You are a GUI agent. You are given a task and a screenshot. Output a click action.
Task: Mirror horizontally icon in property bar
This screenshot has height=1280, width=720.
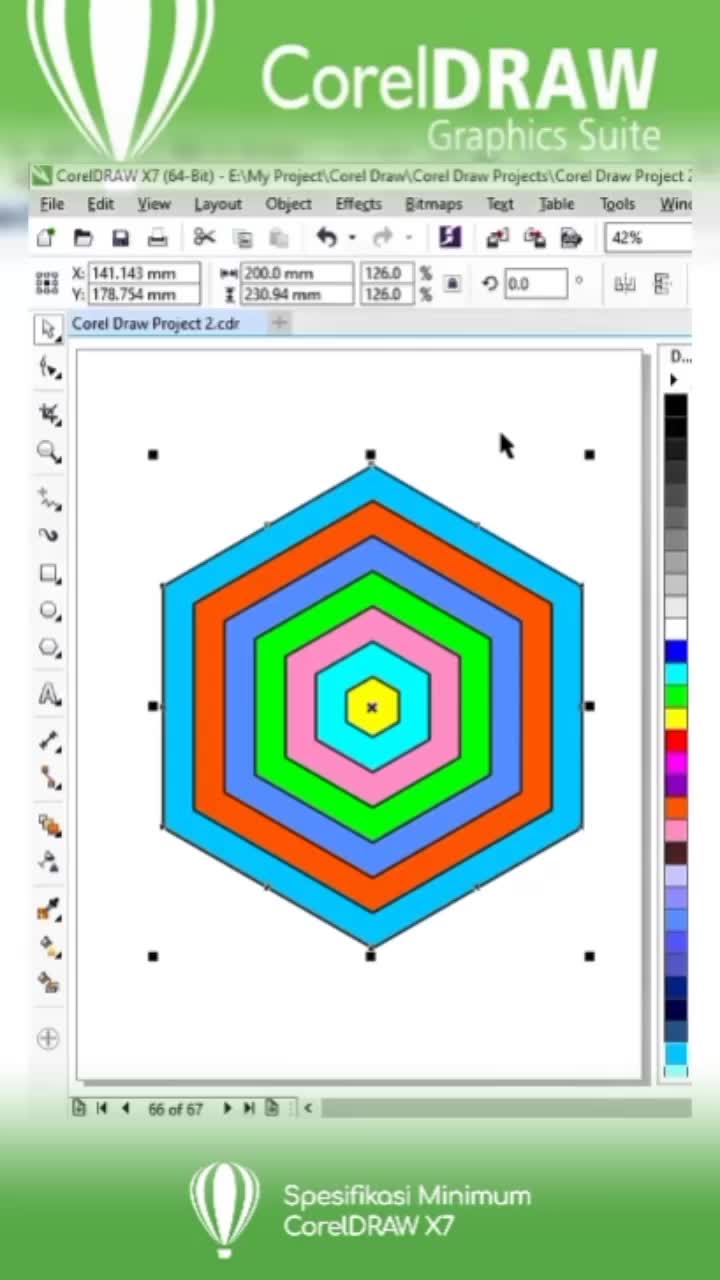coord(625,284)
